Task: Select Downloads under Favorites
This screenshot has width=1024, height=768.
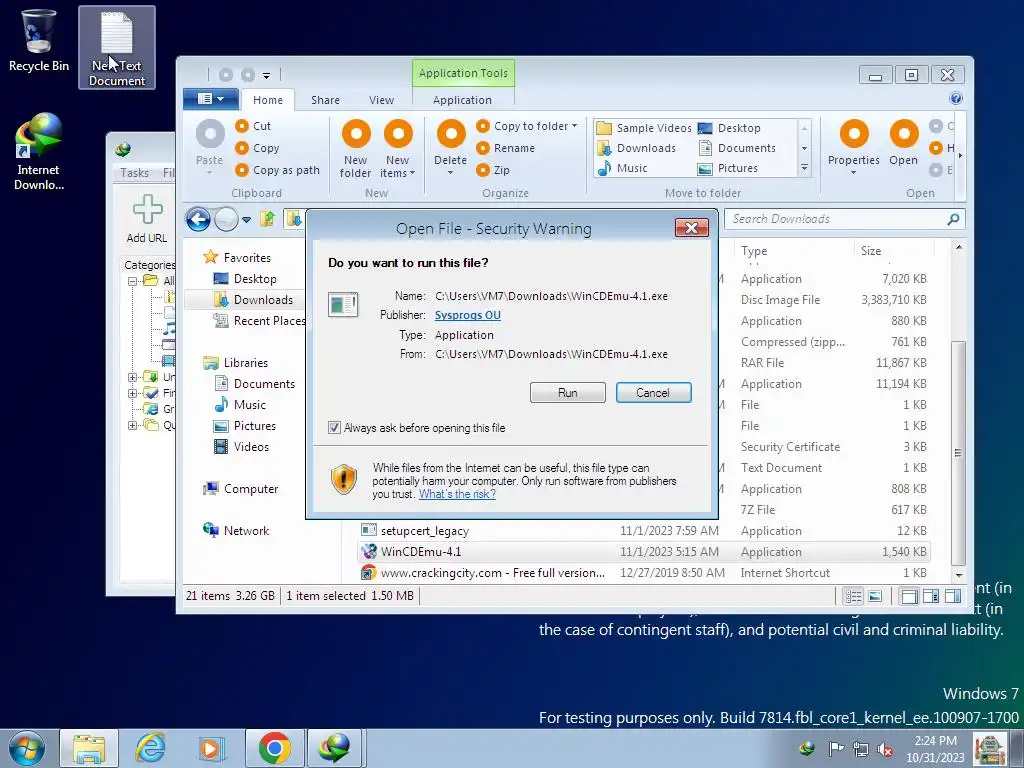Action: coord(253,300)
